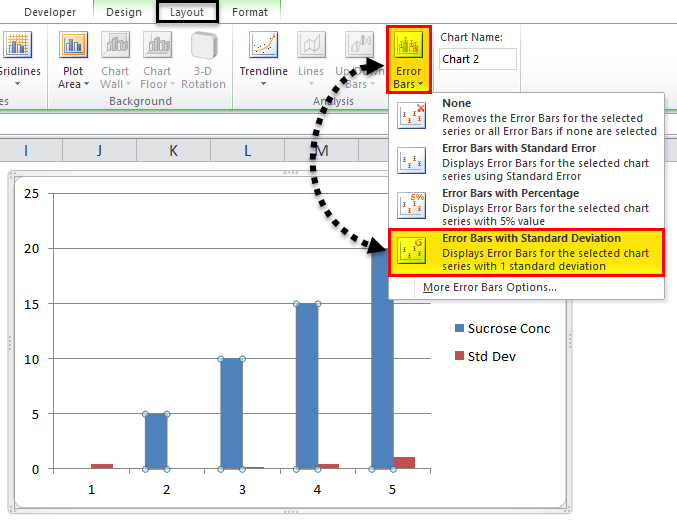Open the Error Bars dropdown button

(408, 60)
